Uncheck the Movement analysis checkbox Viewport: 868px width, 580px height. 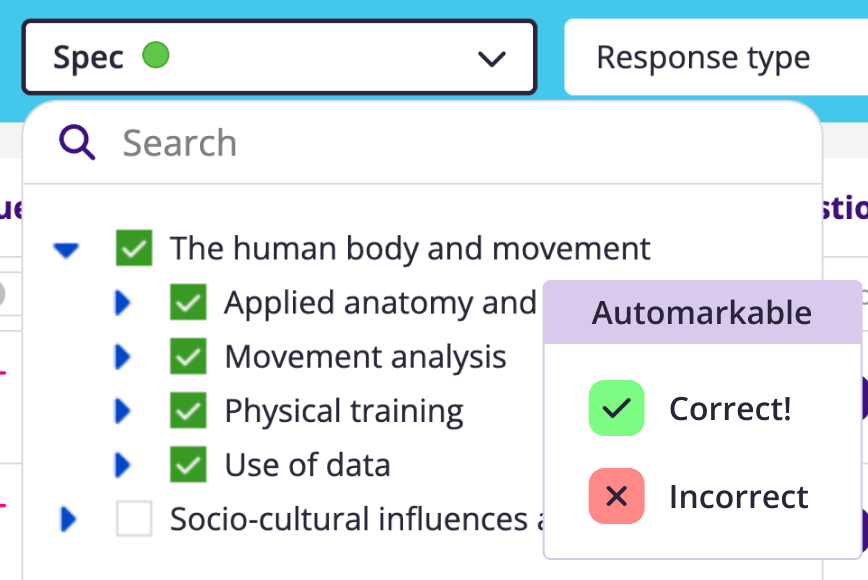pos(188,356)
